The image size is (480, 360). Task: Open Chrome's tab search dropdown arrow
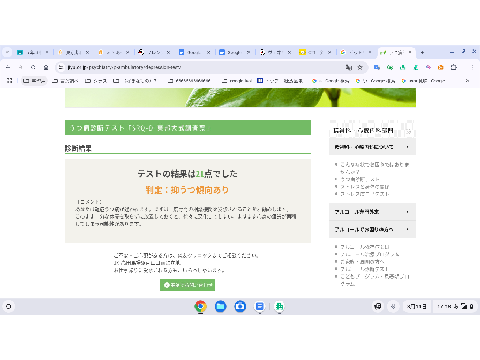click(x=7, y=52)
